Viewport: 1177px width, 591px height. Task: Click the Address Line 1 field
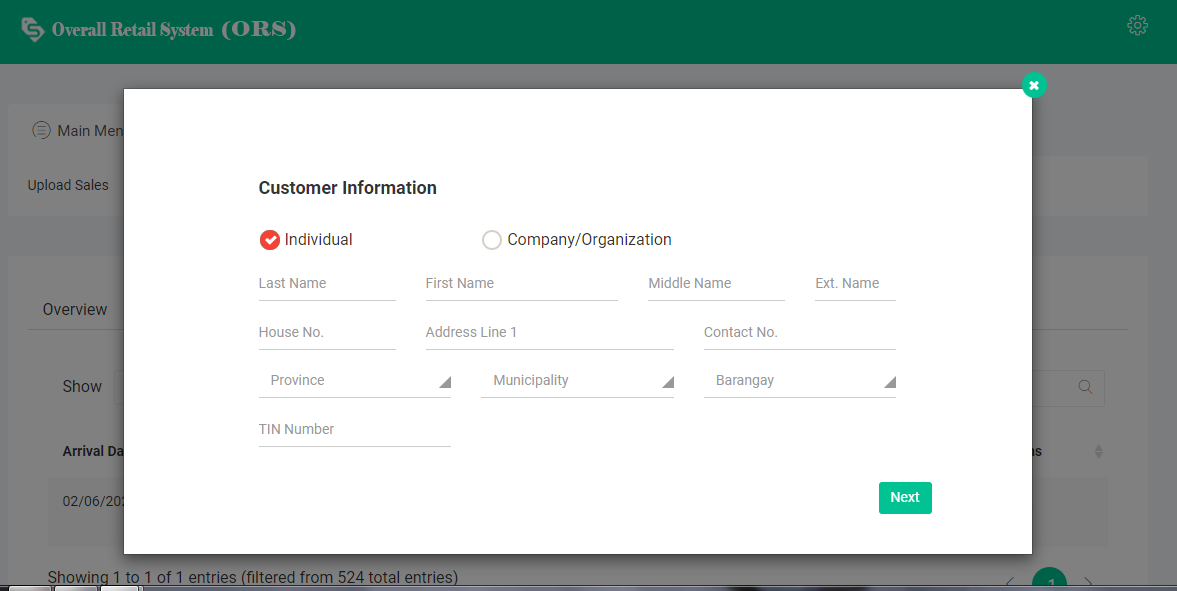(549, 333)
